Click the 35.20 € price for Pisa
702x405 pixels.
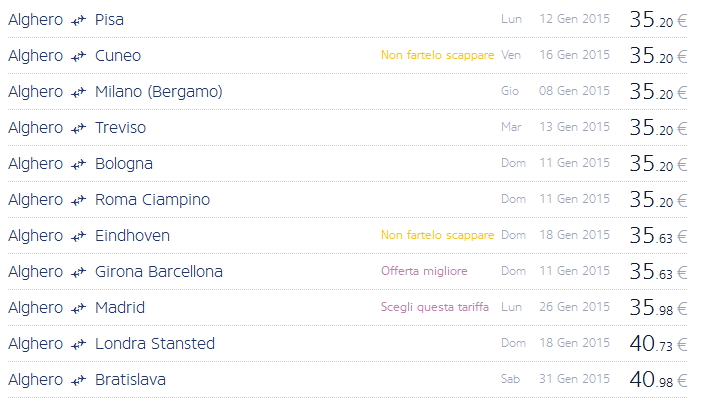[x=658, y=20]
